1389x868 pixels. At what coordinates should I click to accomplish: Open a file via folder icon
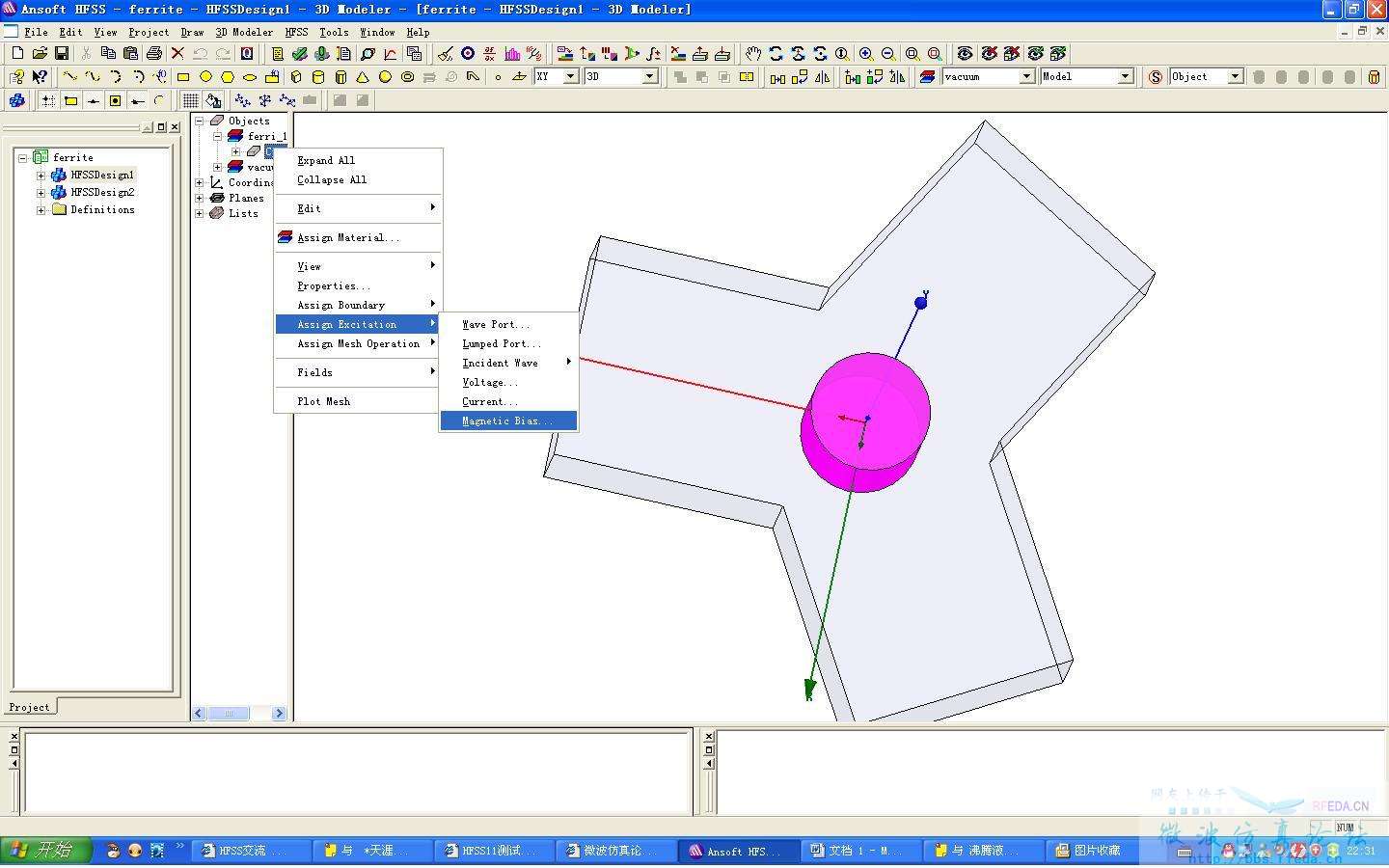pyautogui.click(x=40, y=53)
